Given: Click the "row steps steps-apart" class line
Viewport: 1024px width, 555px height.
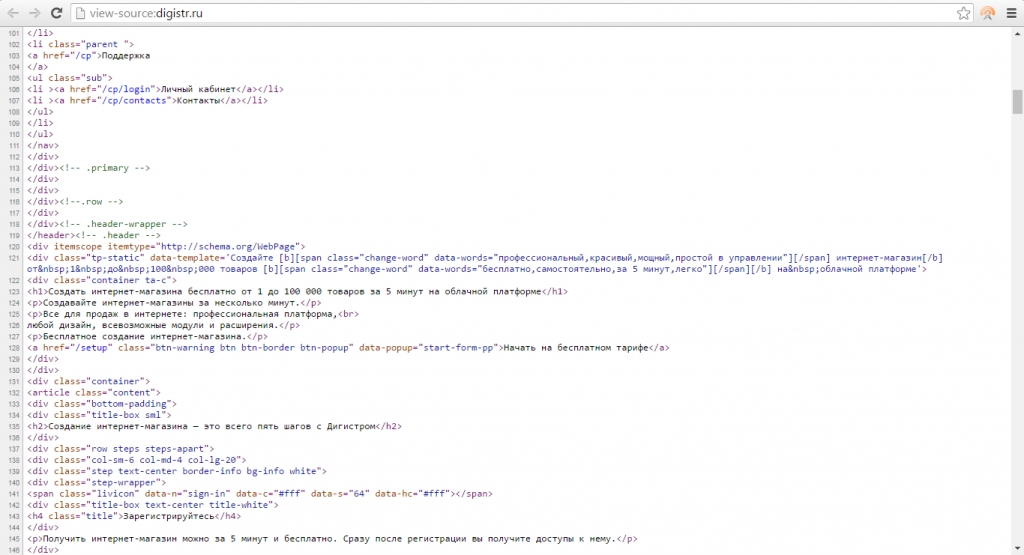Looking at the screenshot, I should tap(121, 449).
